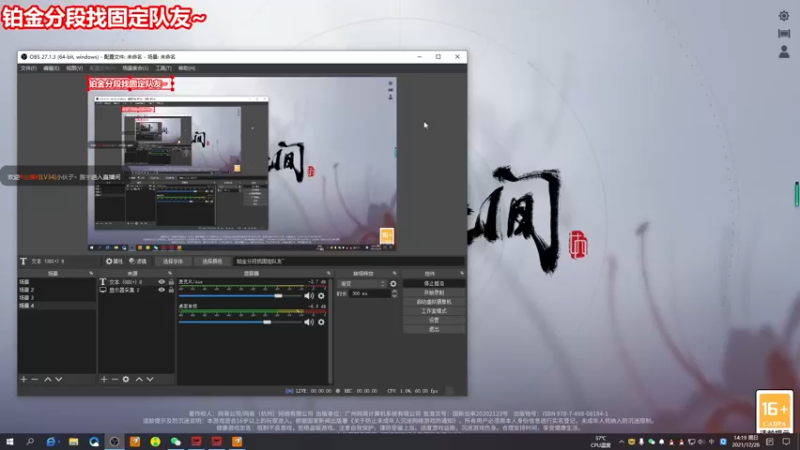
Task: Click fullscreen icon below desktop gear
Action: click(784, 34)
